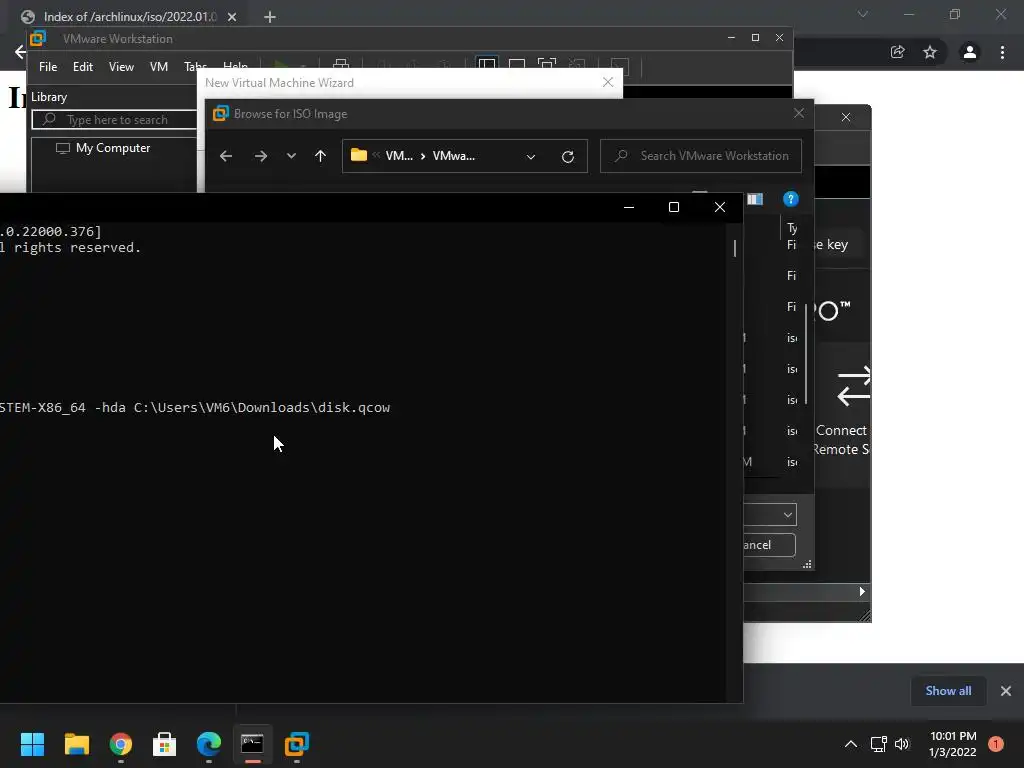
Task: Open network settings from system tray
Action: pos(878,744)
